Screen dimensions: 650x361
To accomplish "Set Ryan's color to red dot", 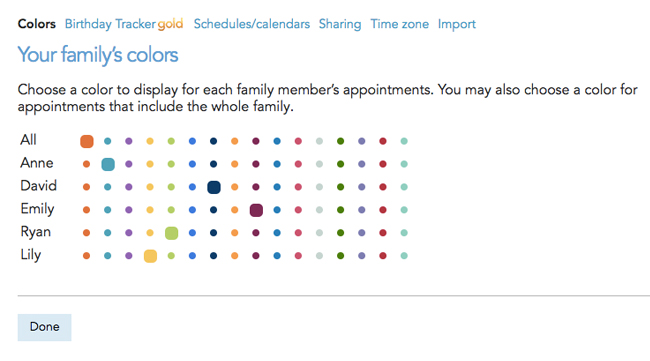I will click(383, 233).
